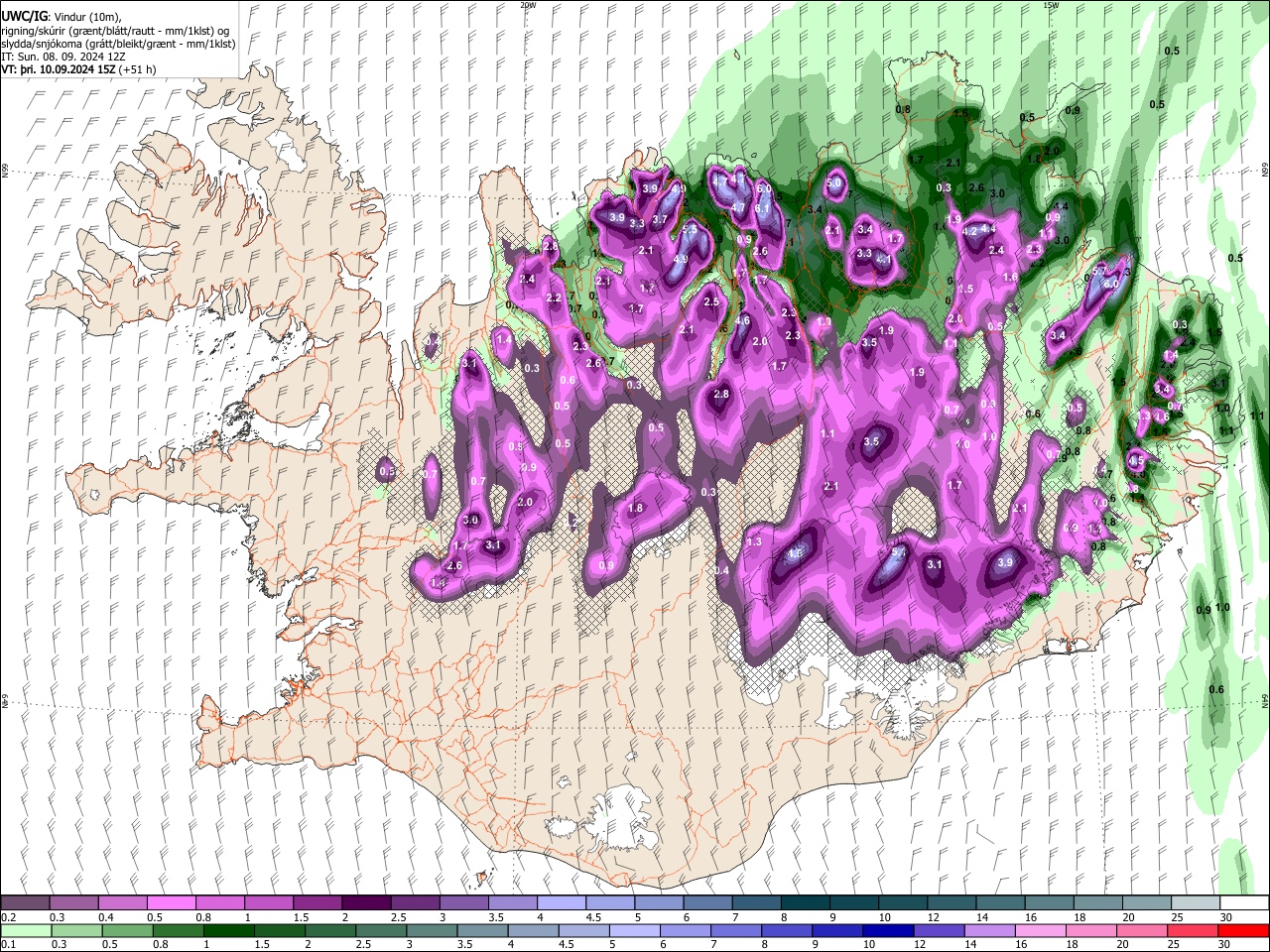Pick the dark green swatch labeled 2 in rain legend
The width and height of the screenshot is (1270, 952).
[x=329, y=930]
